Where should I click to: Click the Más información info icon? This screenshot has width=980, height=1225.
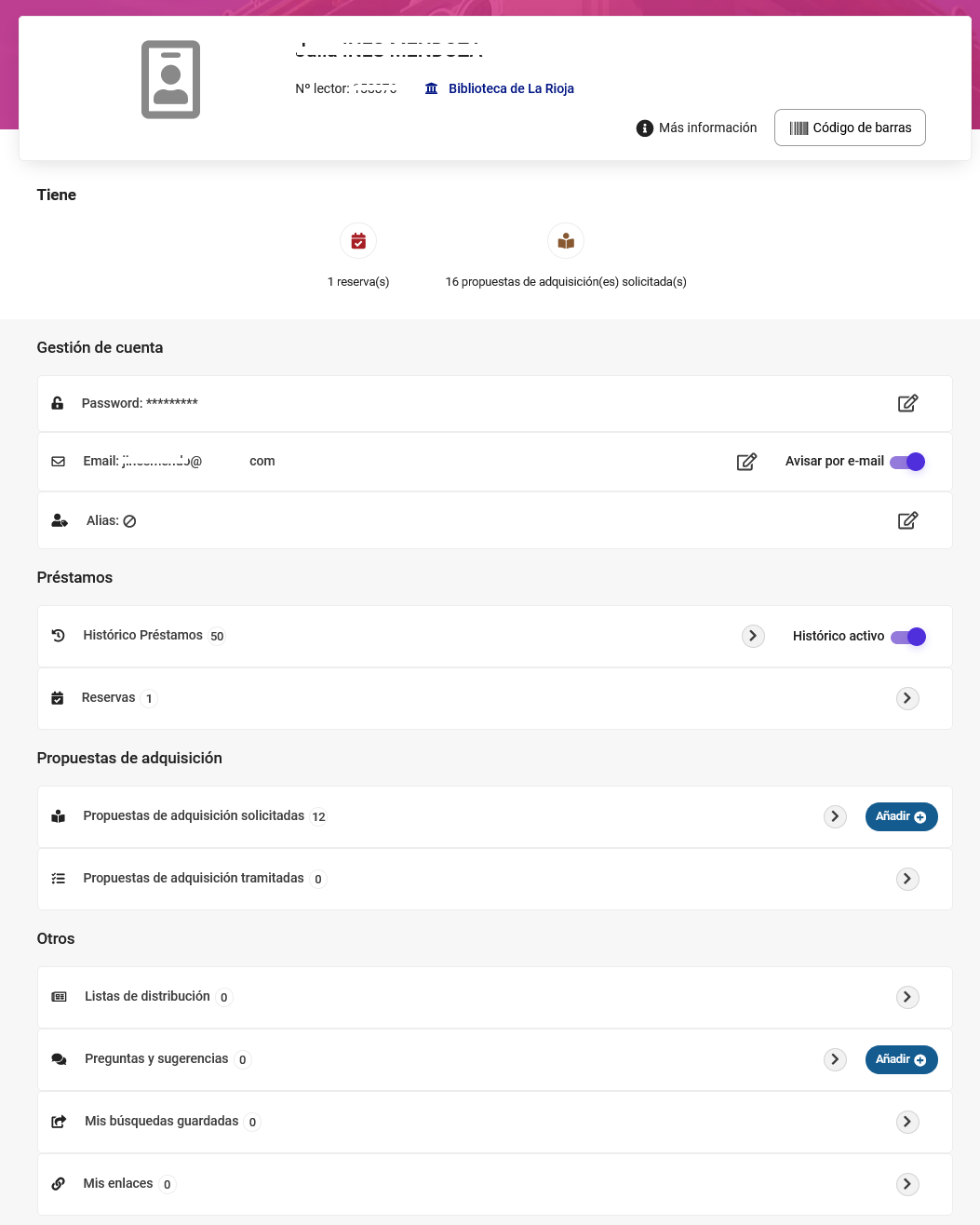[644, 128]
